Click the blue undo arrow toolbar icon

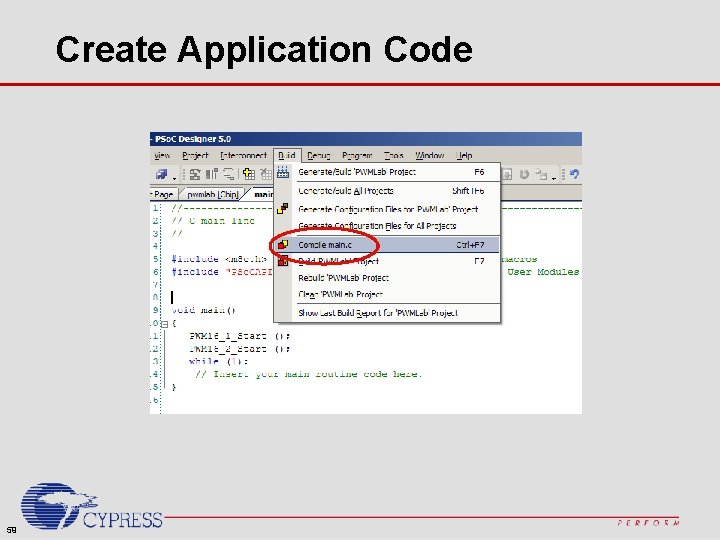tap(574, 174)
